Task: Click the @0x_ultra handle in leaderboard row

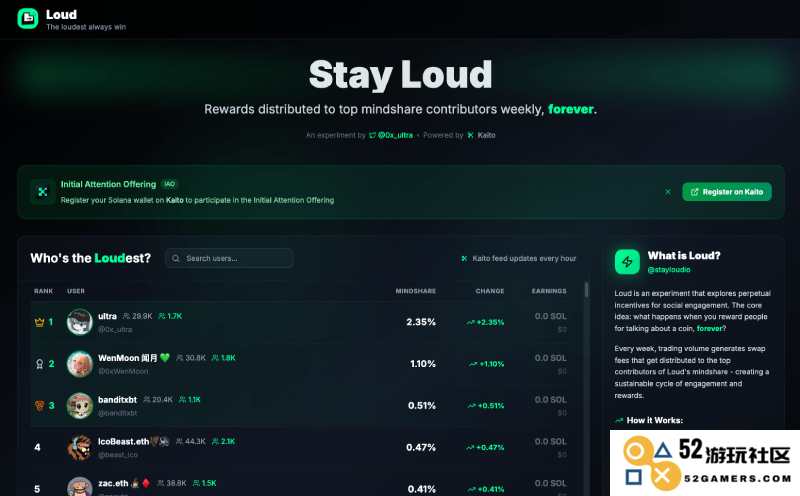Action: [115, 329]
